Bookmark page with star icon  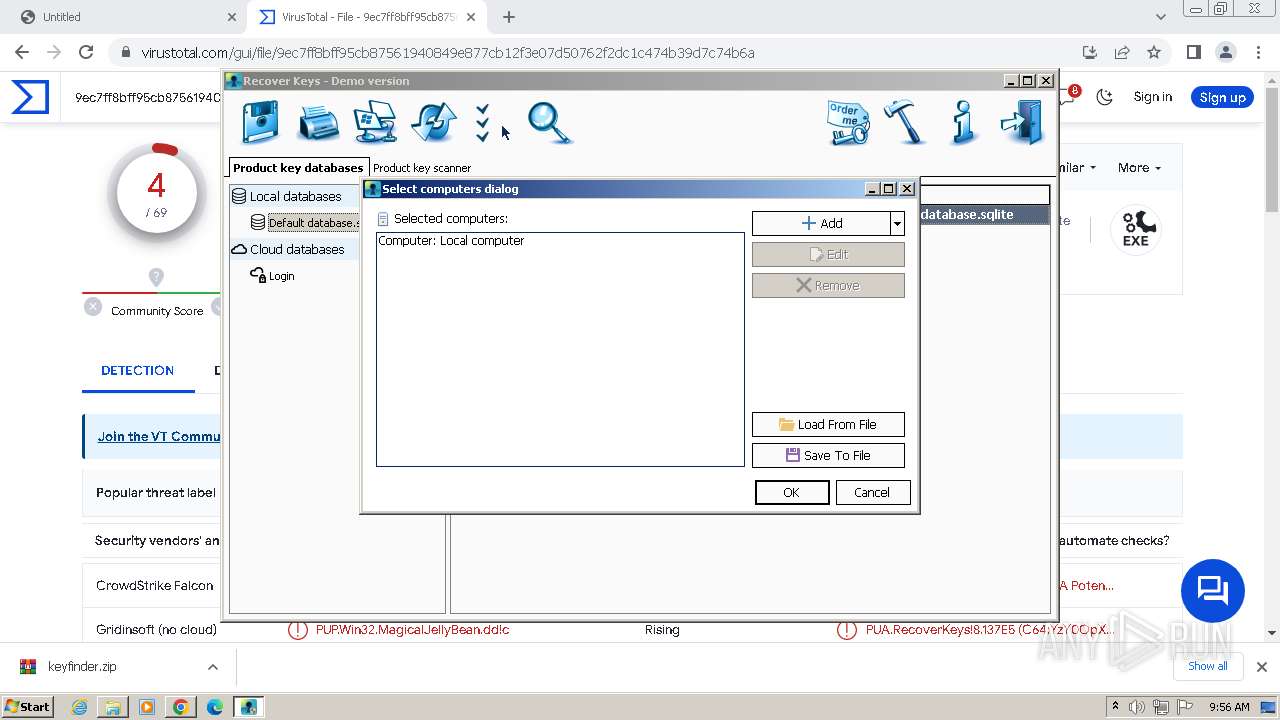pos(1154,52)
